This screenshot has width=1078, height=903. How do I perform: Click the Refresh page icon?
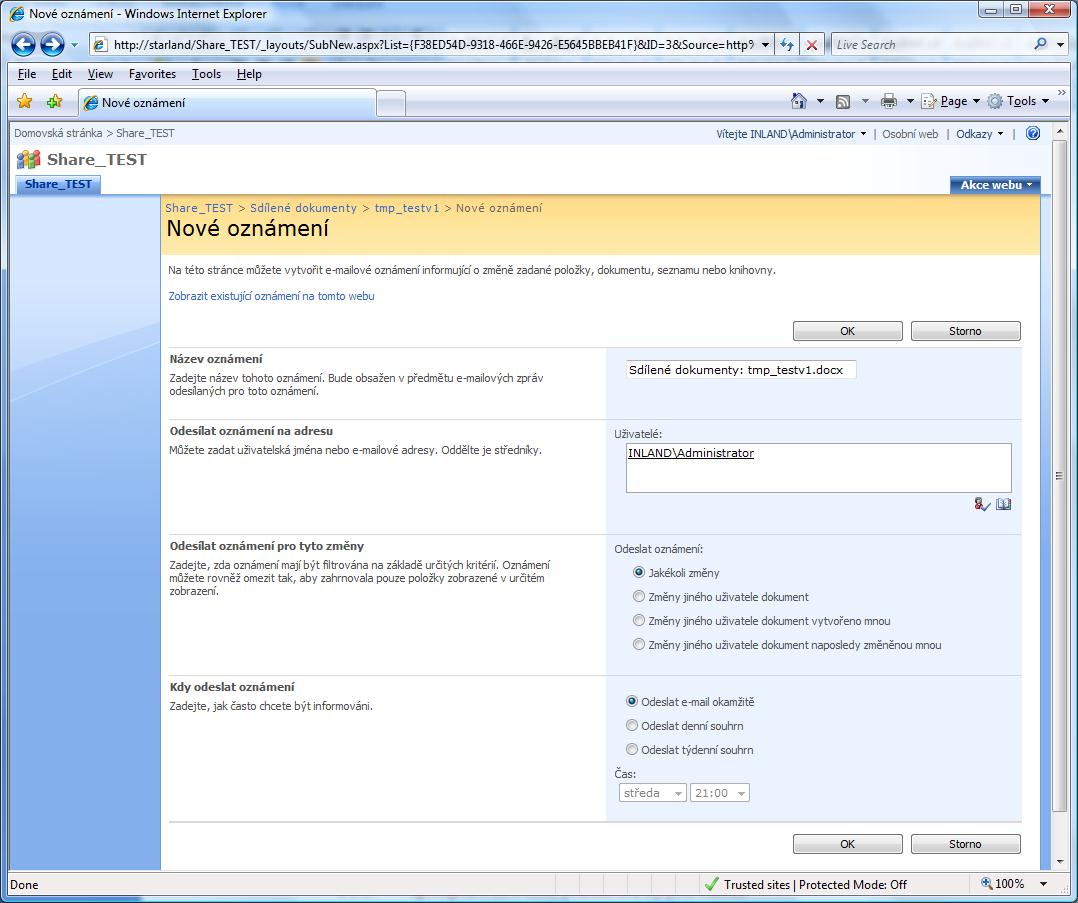coord(787,45)
